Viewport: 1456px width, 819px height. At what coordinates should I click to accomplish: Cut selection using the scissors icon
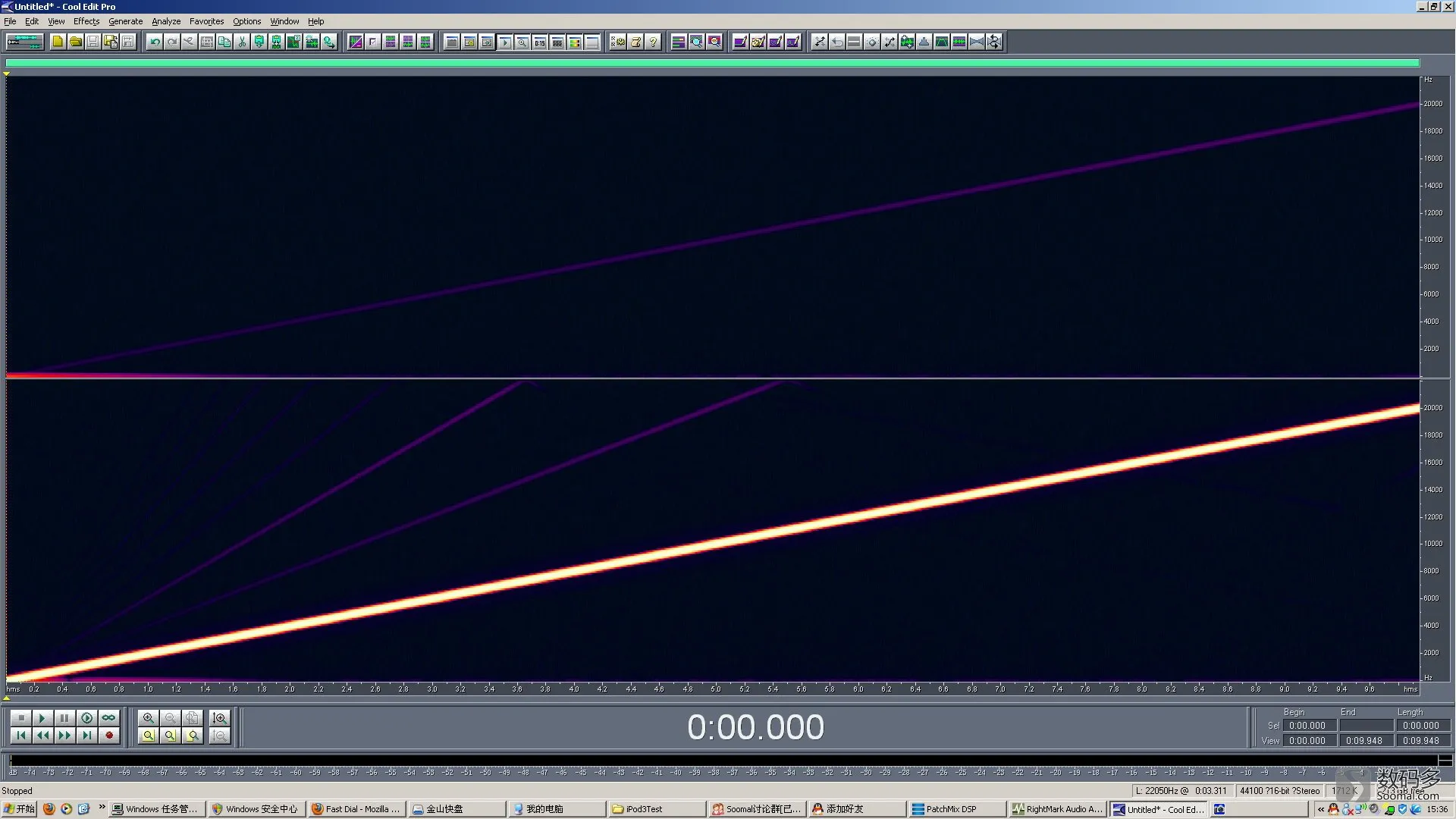[x=242, y=42]
